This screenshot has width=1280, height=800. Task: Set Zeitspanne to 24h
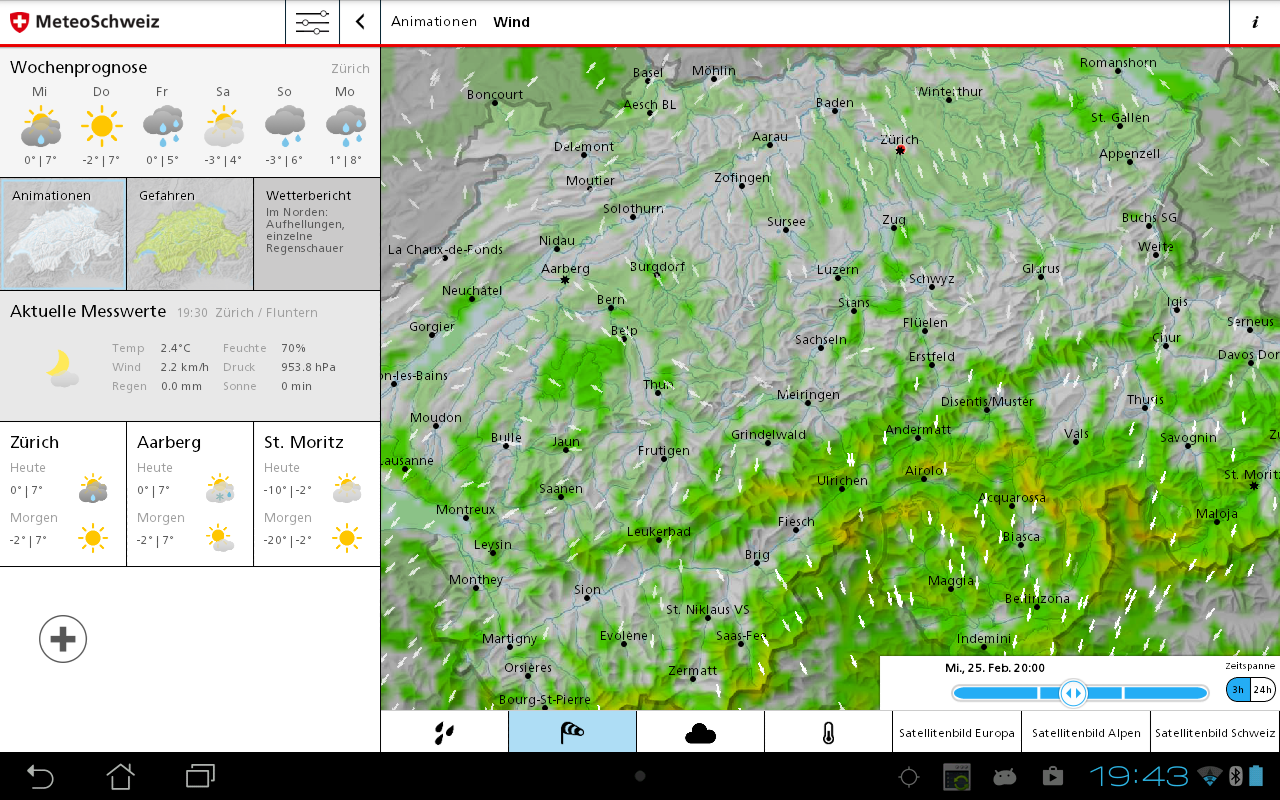tap(1263, 690)
